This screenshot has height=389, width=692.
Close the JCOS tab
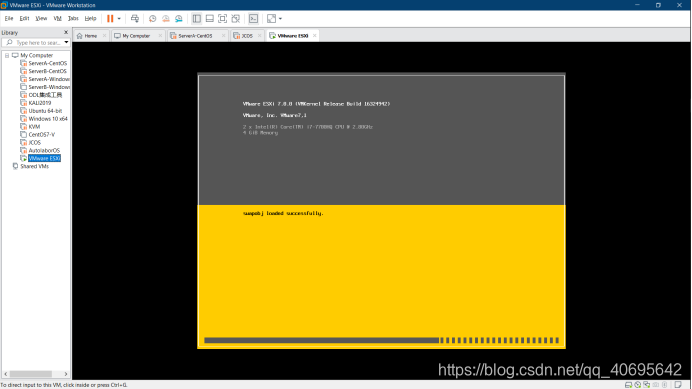pos(260,36)
